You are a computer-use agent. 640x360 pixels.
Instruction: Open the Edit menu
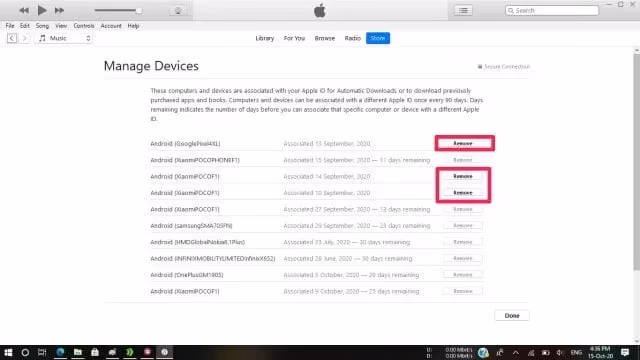point(25,26)
